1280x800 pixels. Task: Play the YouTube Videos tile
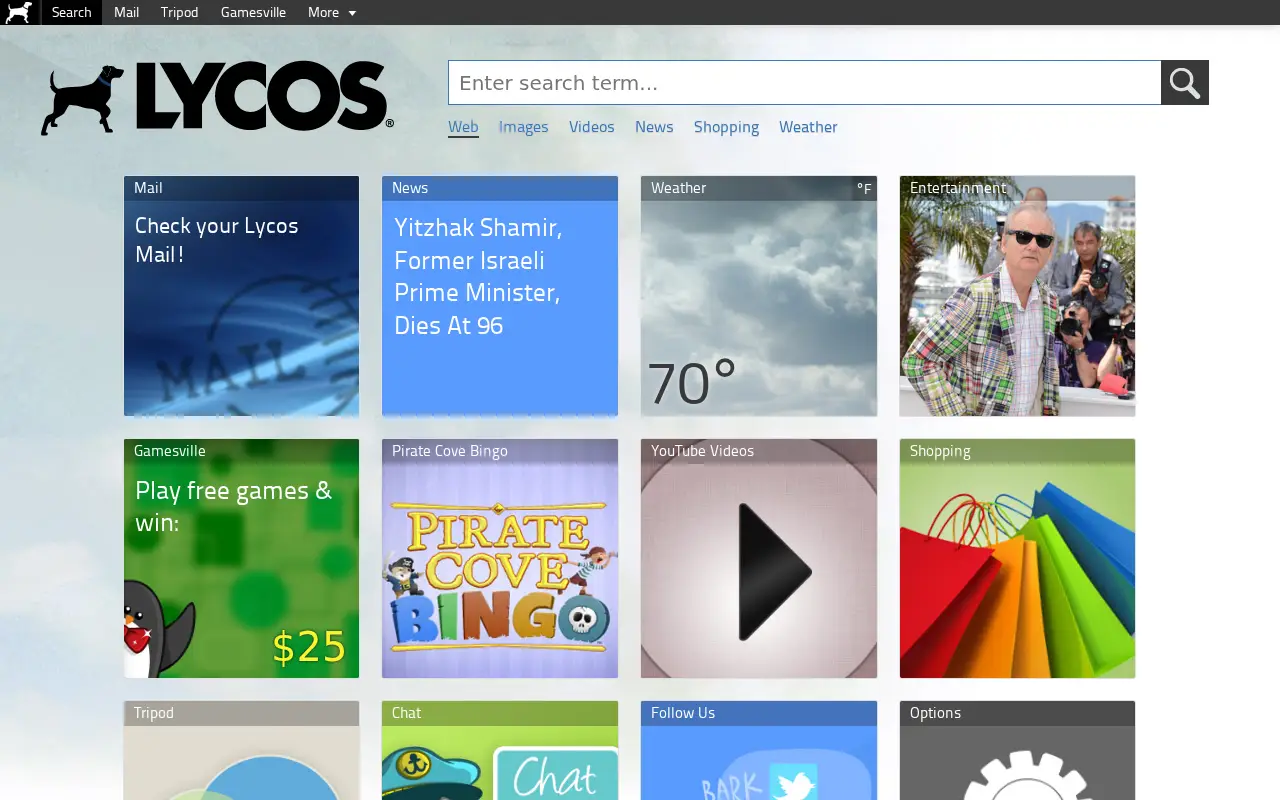[759, 558]
